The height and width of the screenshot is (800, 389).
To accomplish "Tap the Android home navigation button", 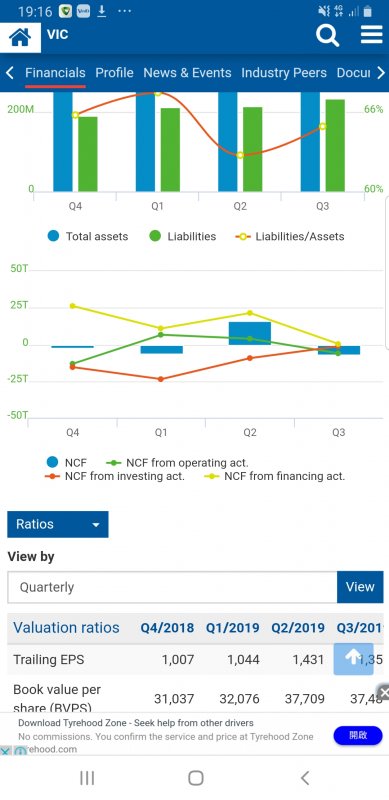I will [196, 778].
